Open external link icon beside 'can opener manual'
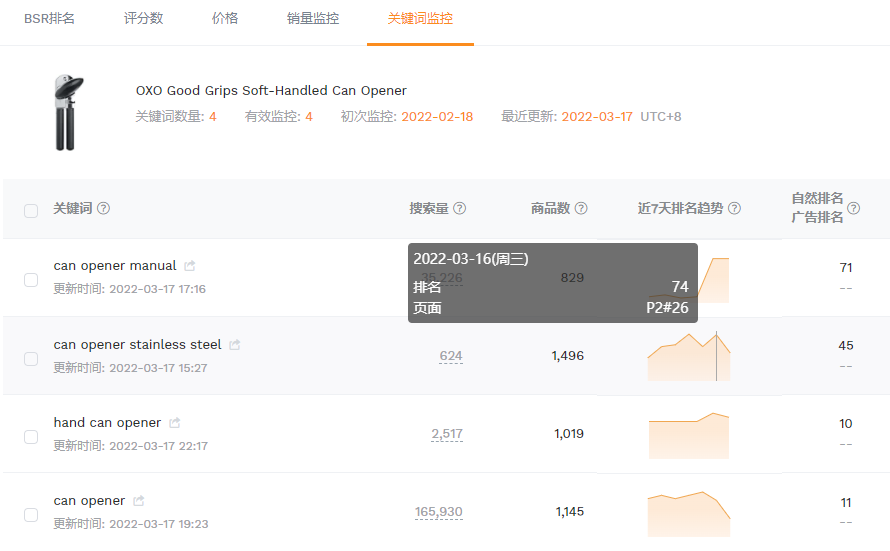The width and height of the screenshot is (890, 551). (190, 266)
